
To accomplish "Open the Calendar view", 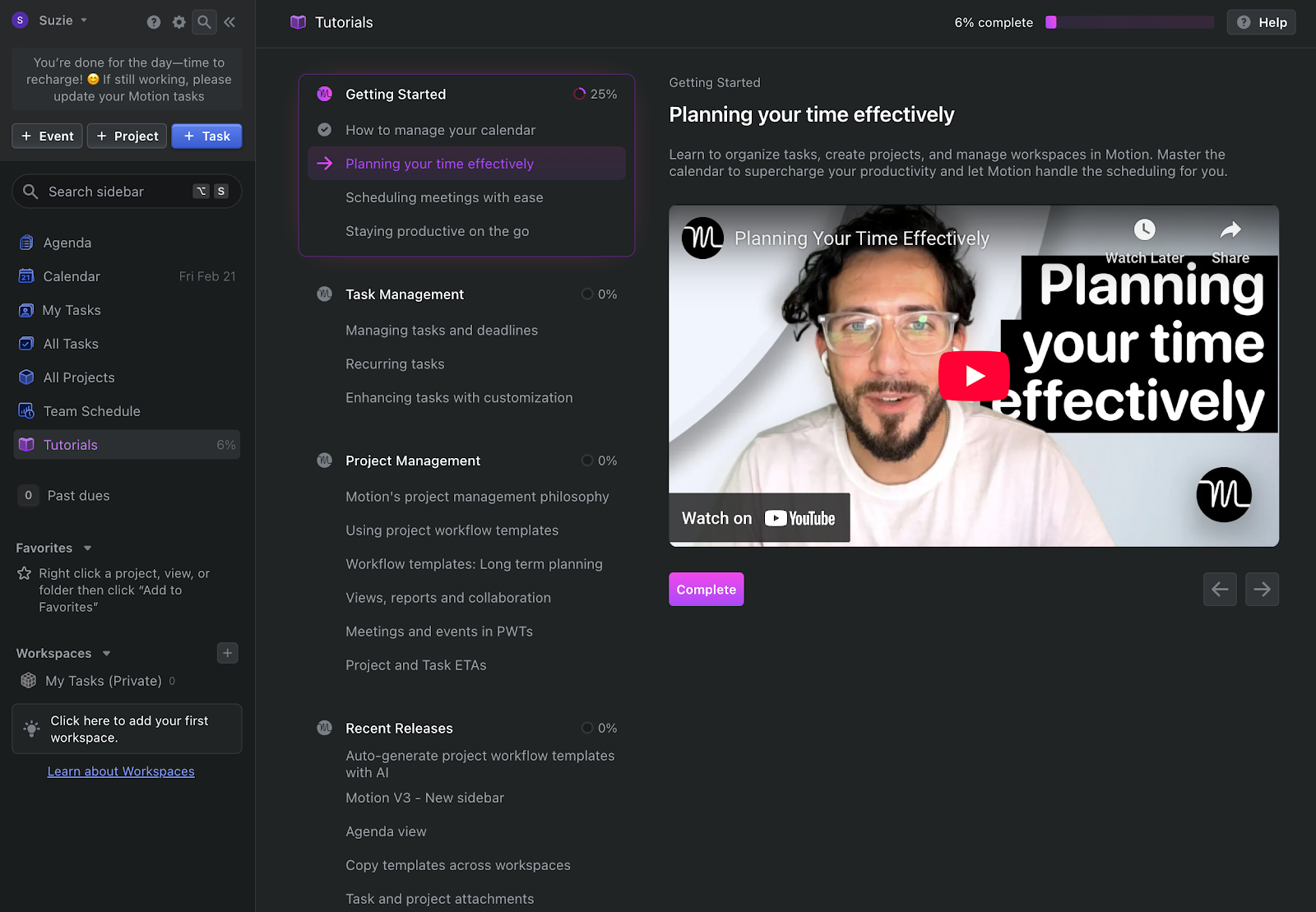I will (x=127, y=276).
